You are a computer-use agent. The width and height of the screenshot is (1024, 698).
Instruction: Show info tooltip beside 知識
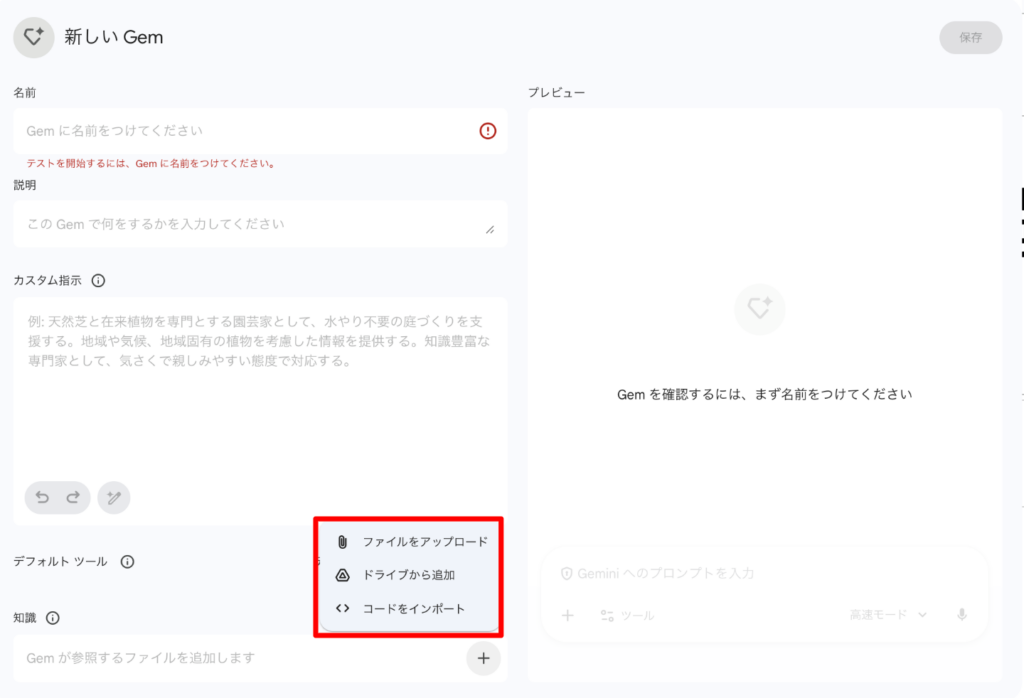pyautogui.click(x=53, y=618)
